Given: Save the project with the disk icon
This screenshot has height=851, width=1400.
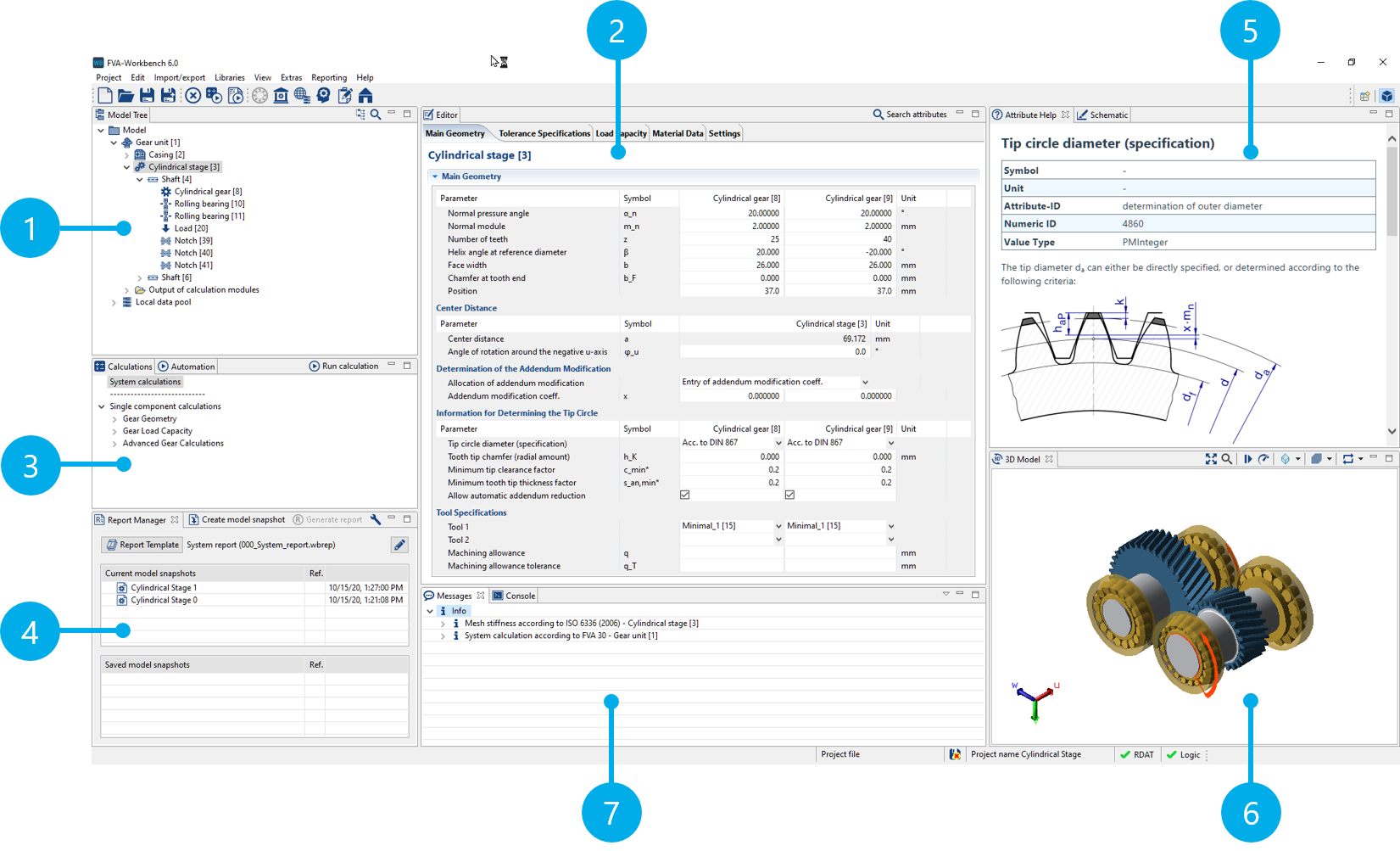Looking at the screenshot, I should click(147, 96).
